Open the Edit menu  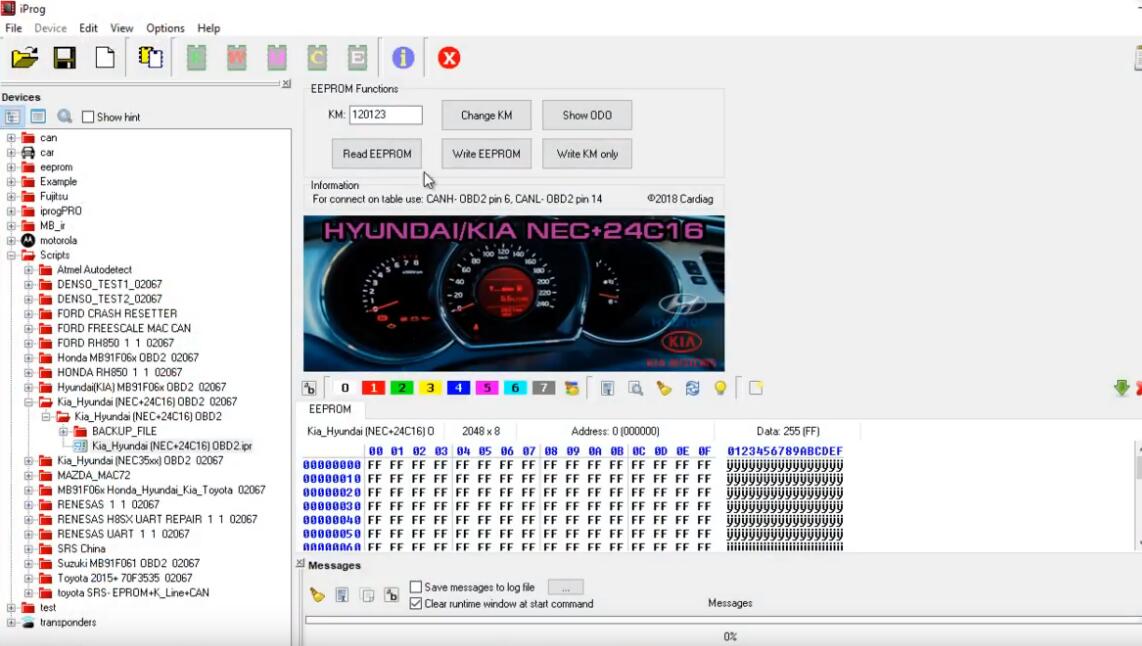(88, 28)
